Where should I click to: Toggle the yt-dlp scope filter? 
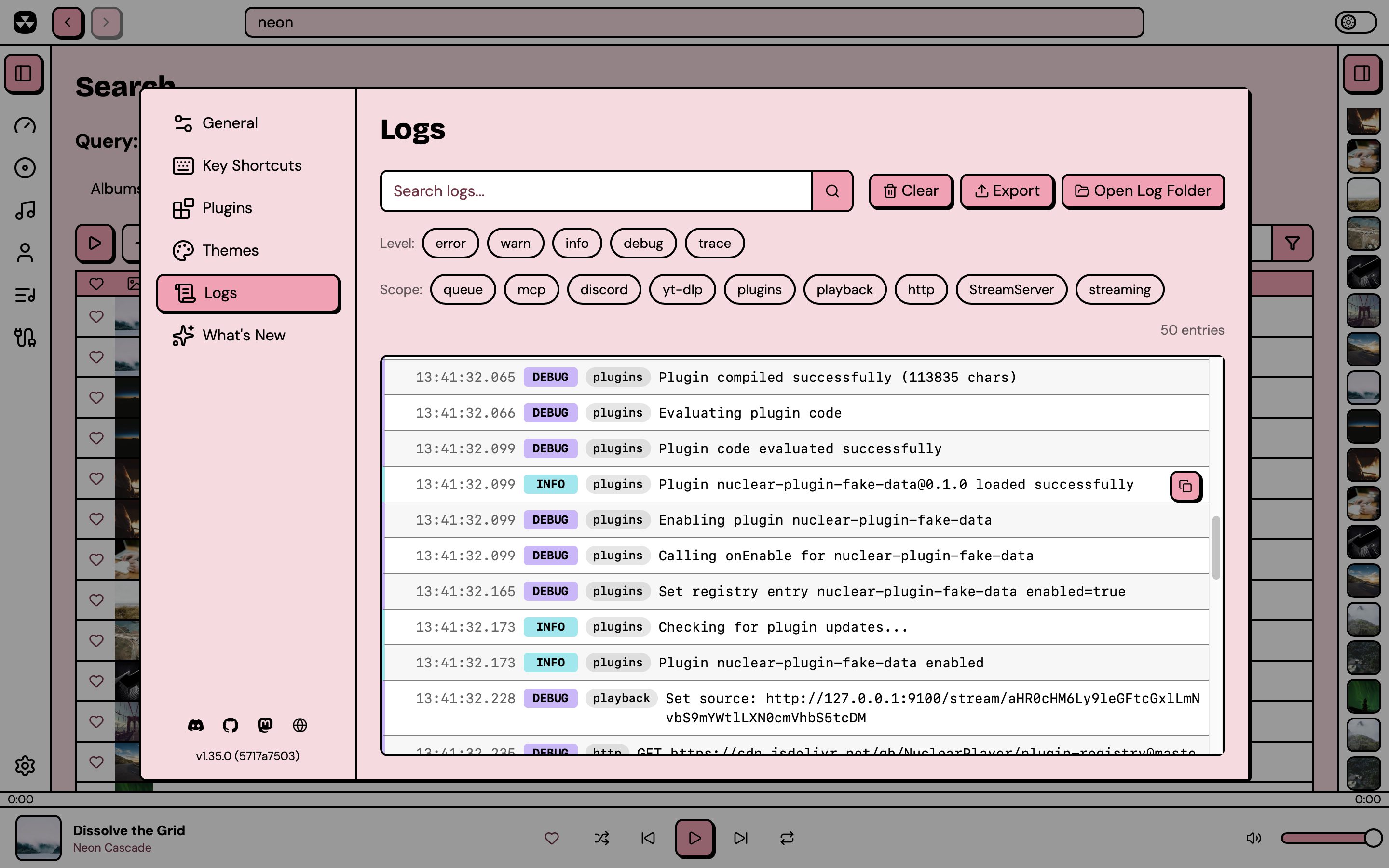682,289
